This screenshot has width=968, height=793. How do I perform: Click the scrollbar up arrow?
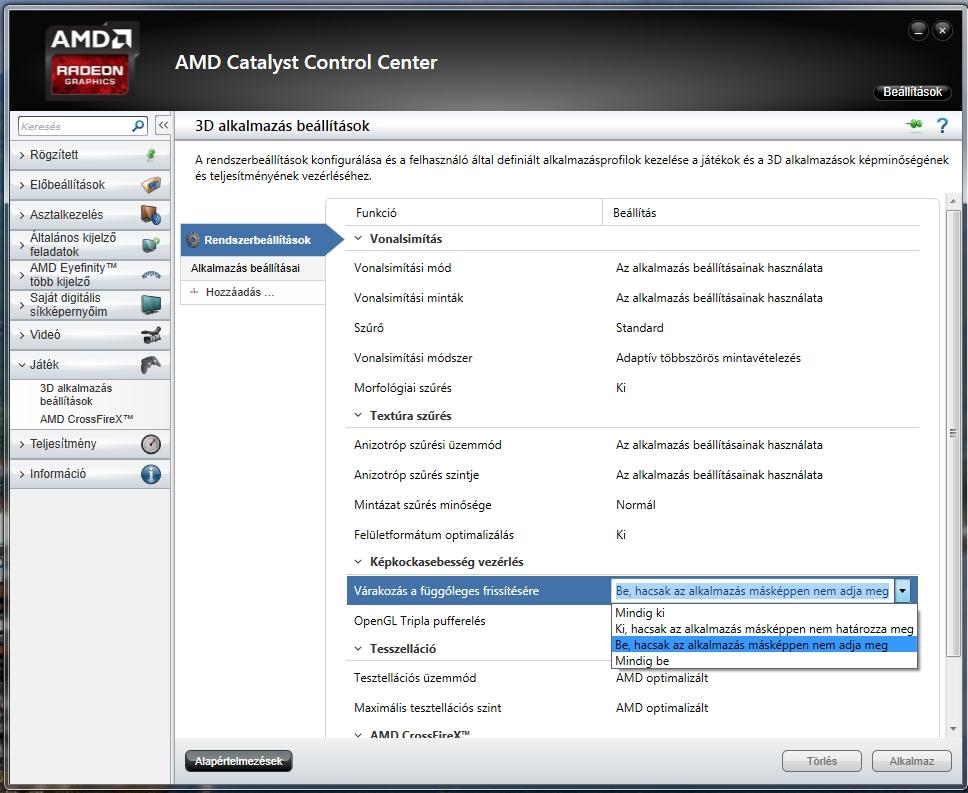[953, 201]
